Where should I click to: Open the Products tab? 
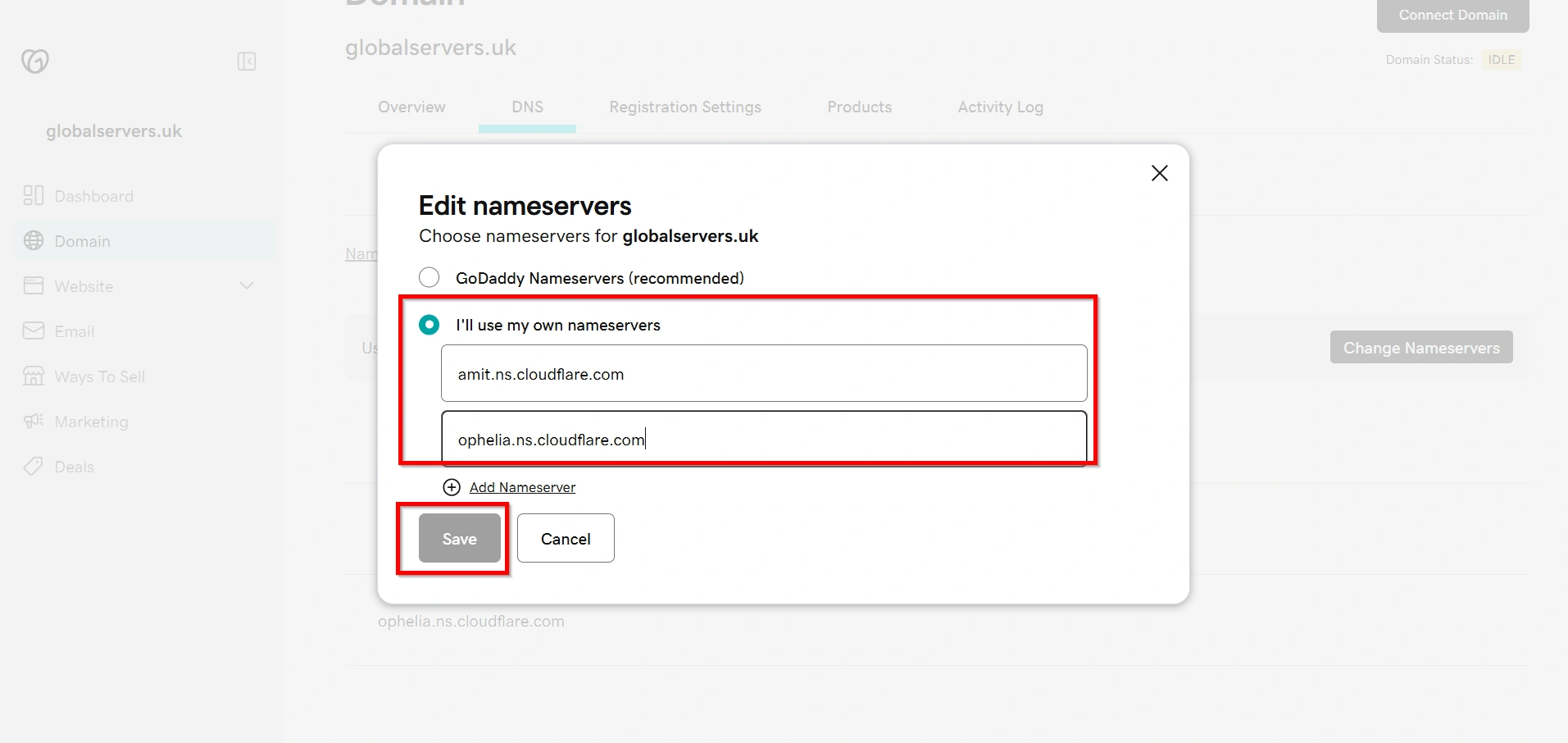coord(859,107)
